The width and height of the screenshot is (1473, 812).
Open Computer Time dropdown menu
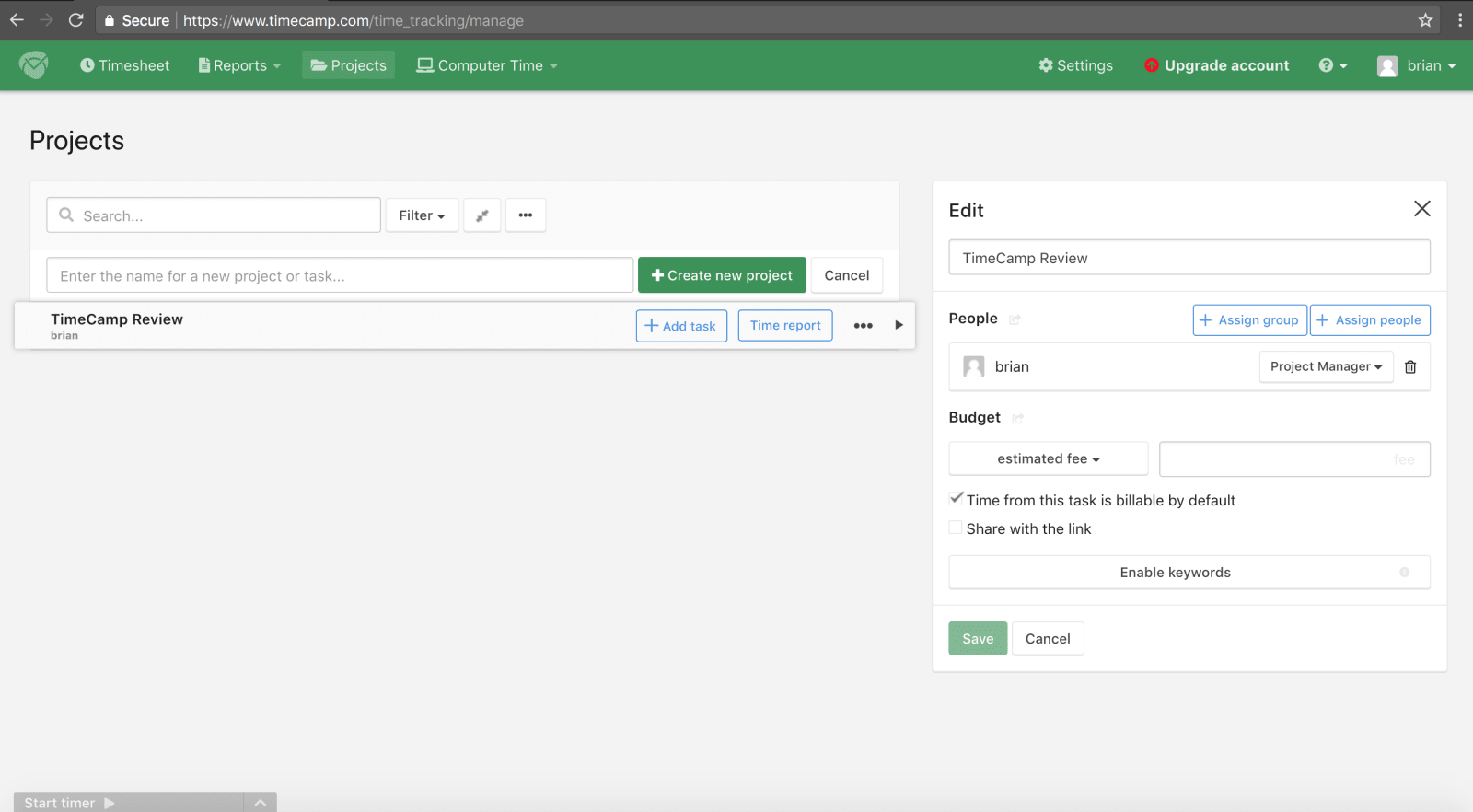[x=487, y=65]
